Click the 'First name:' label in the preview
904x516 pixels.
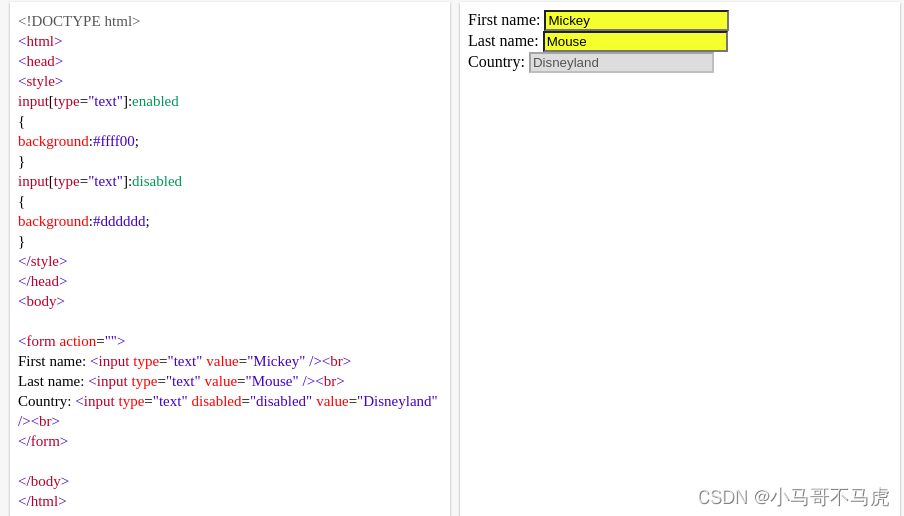pos(504,20)
